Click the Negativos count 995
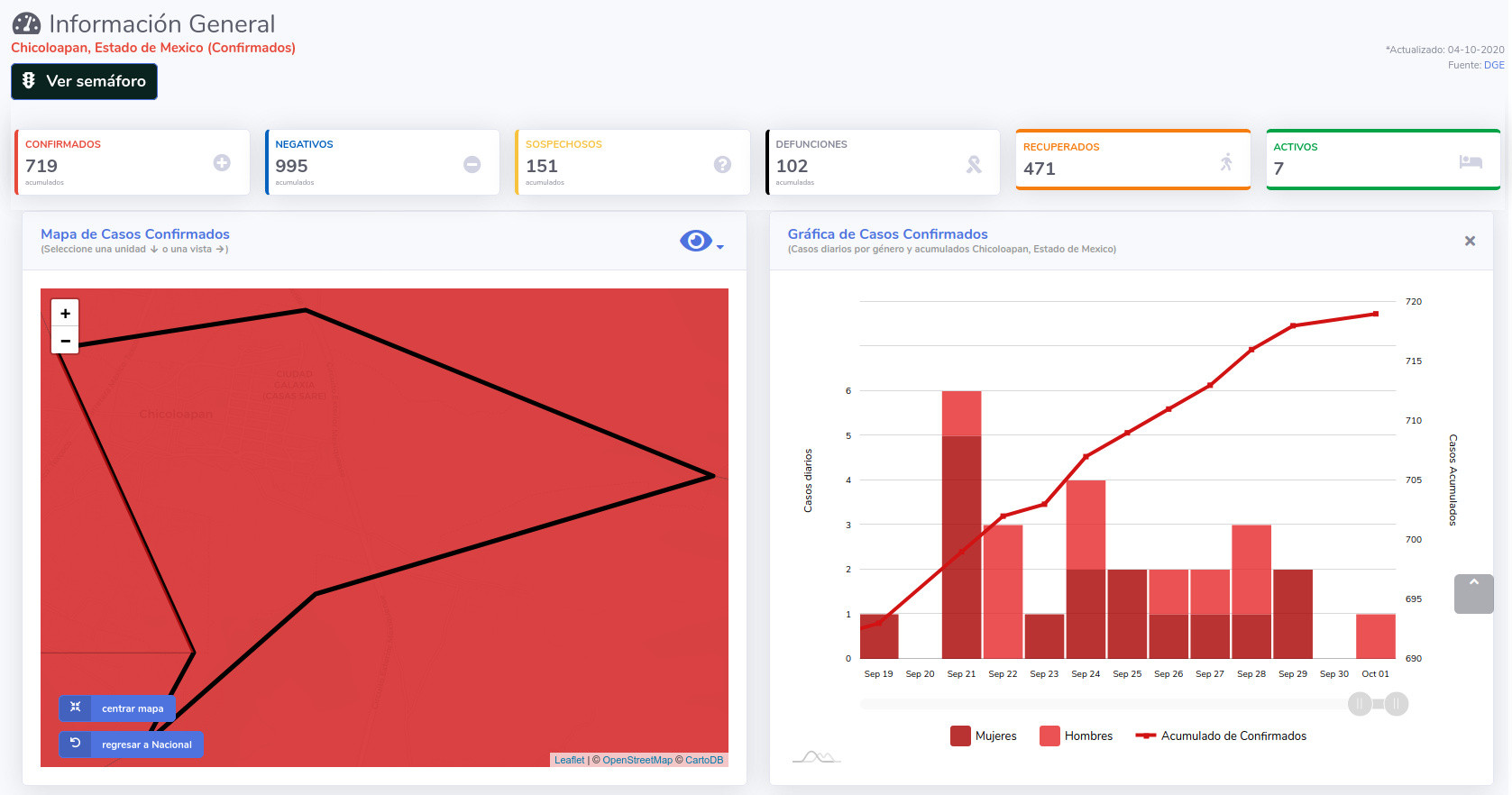This screenshot has width=1512, height=795. click(291, 166)
